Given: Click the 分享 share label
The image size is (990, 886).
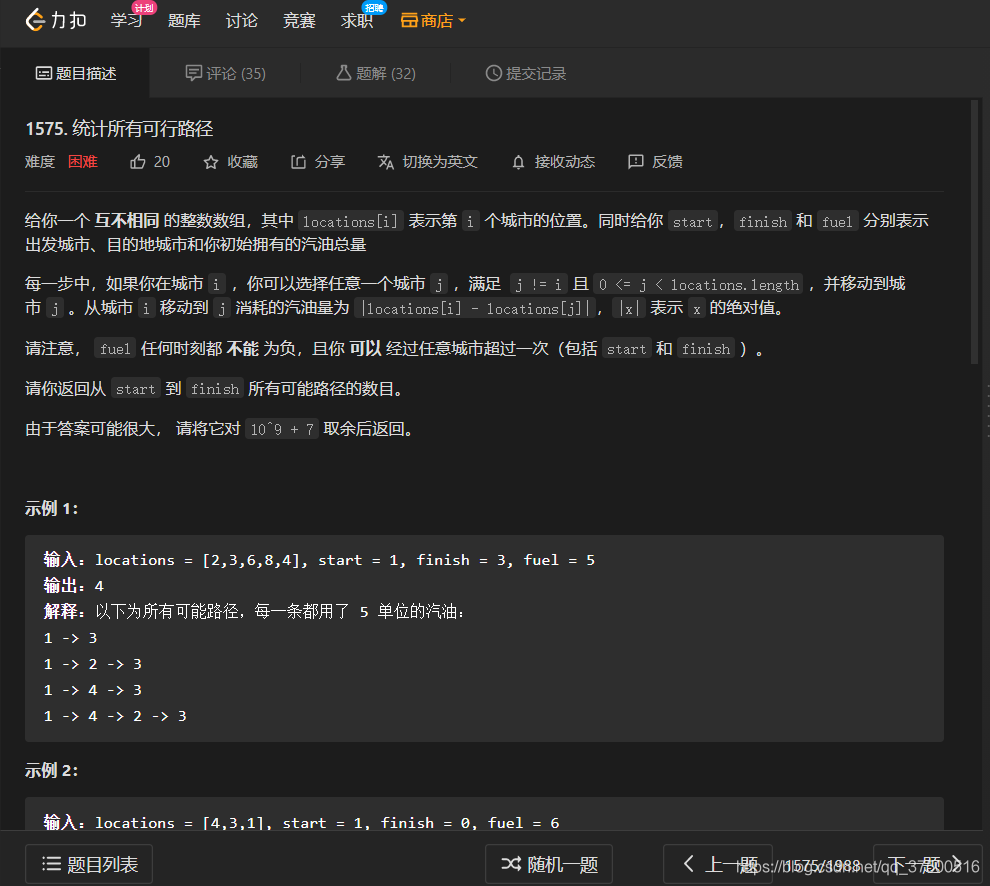Looking at the screenshot, I should 330,162.
